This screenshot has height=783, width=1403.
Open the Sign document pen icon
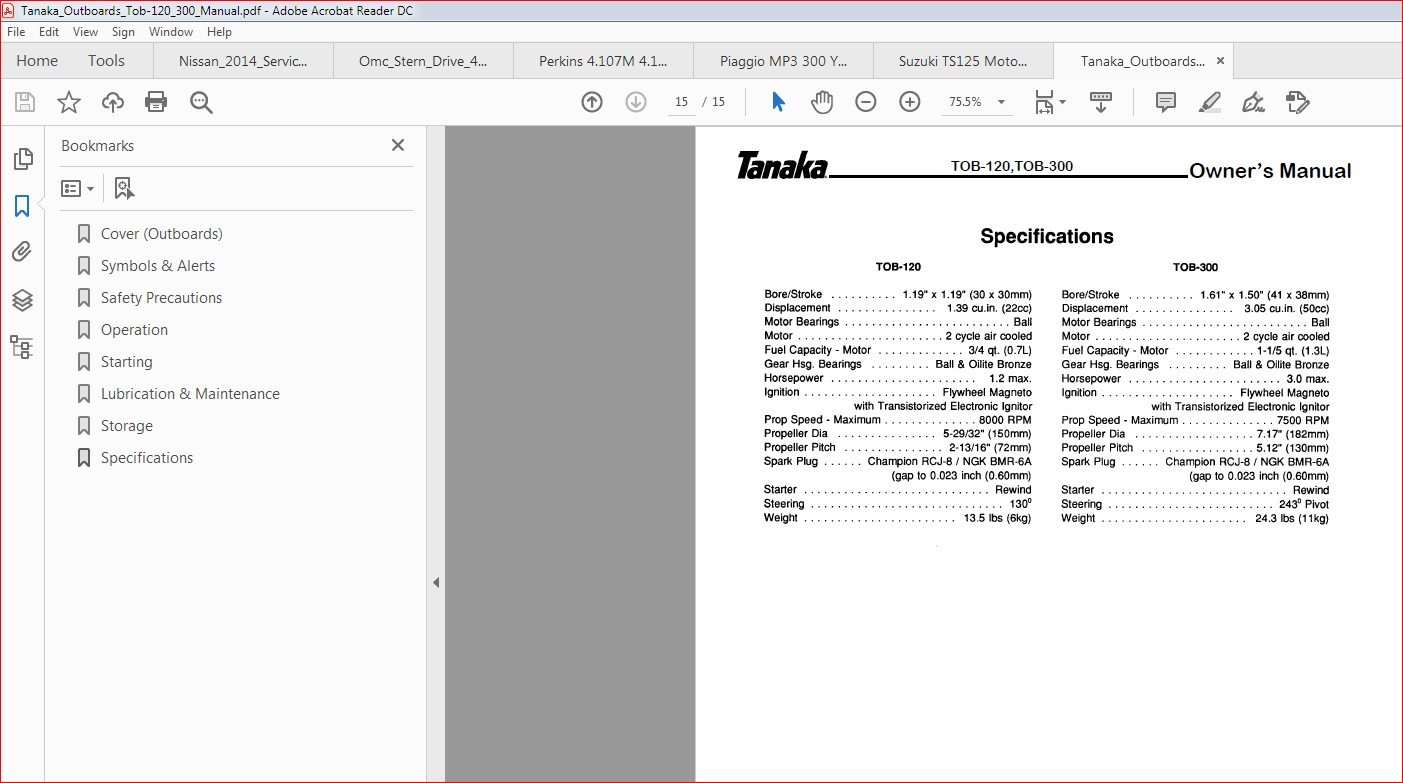[1253, 102]
